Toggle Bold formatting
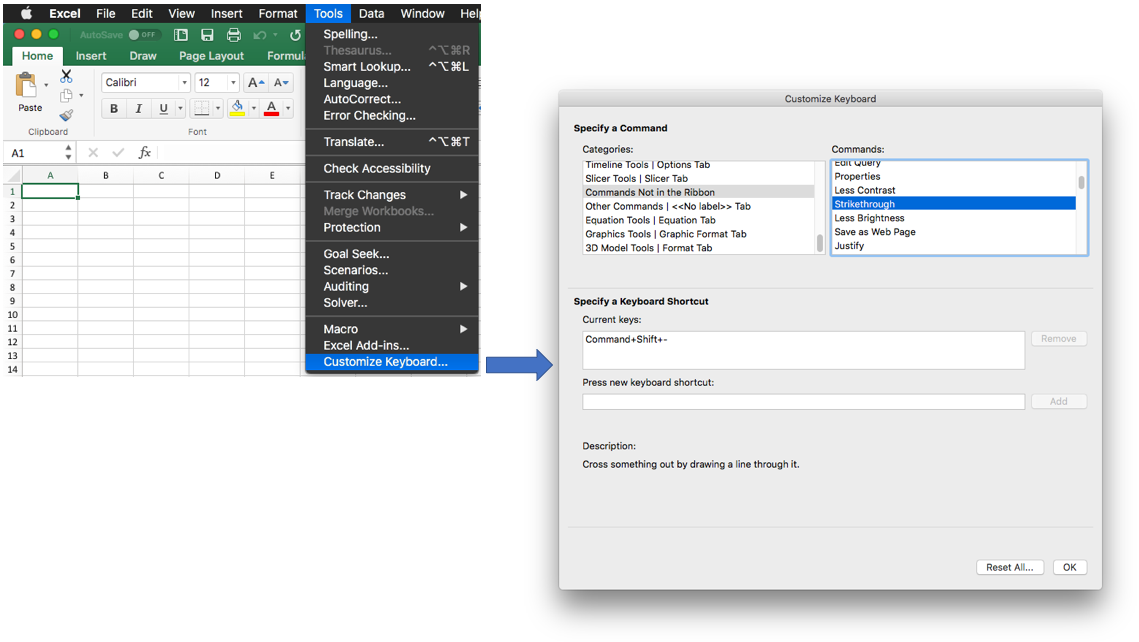This screenshot has height=642, width=1139. (113, 109)
